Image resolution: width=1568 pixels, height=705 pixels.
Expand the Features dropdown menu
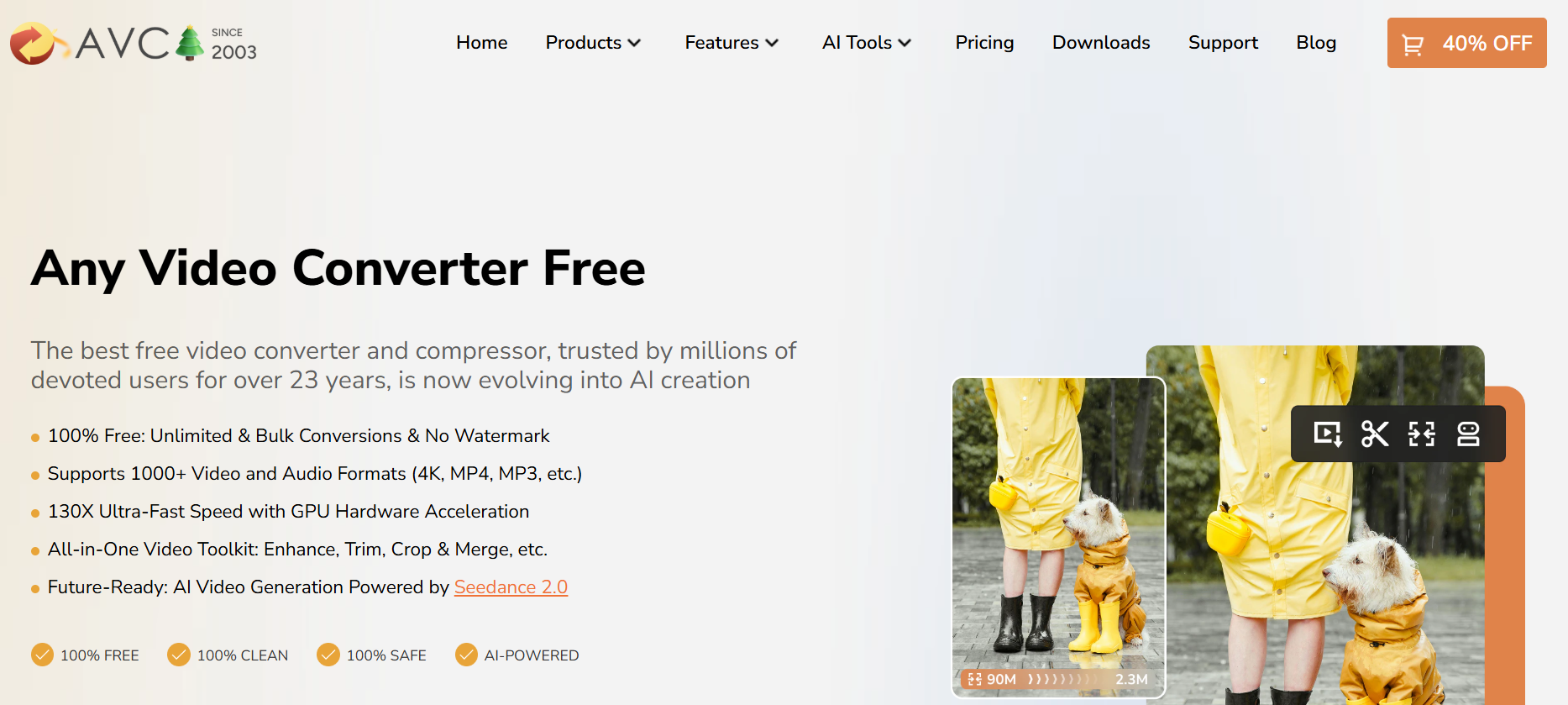point(732,43)
